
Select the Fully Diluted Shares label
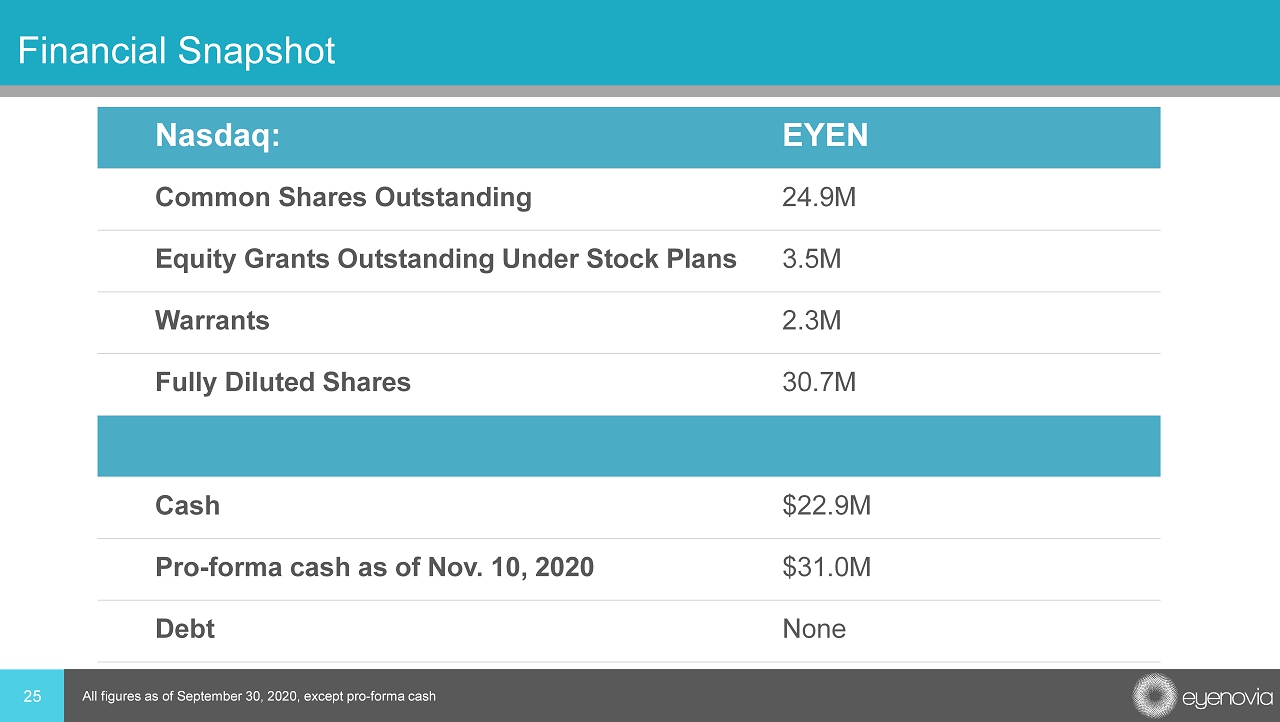click(x=283, y=382)
